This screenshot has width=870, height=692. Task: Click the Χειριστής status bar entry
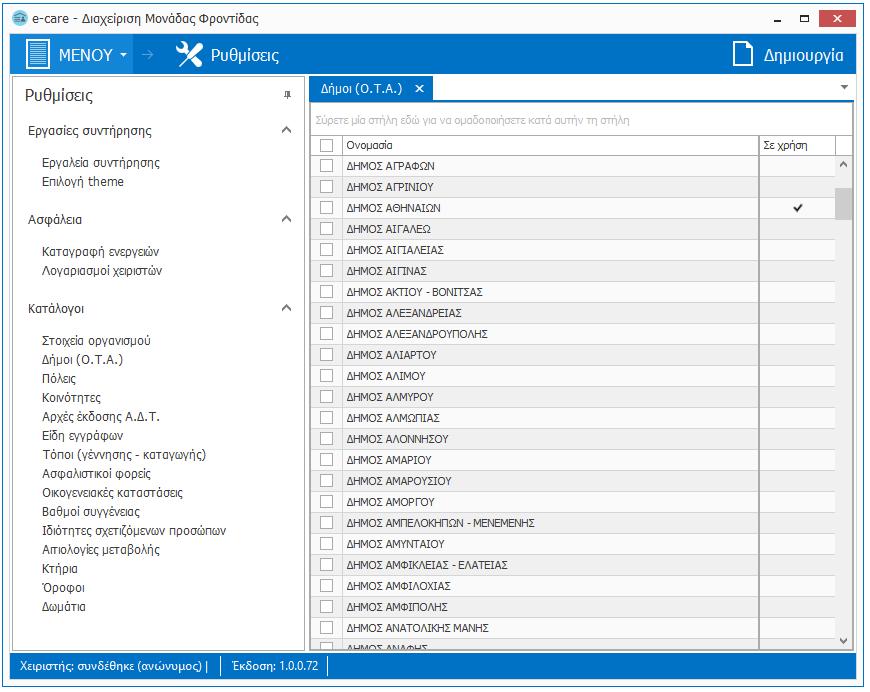coord(113,665)
